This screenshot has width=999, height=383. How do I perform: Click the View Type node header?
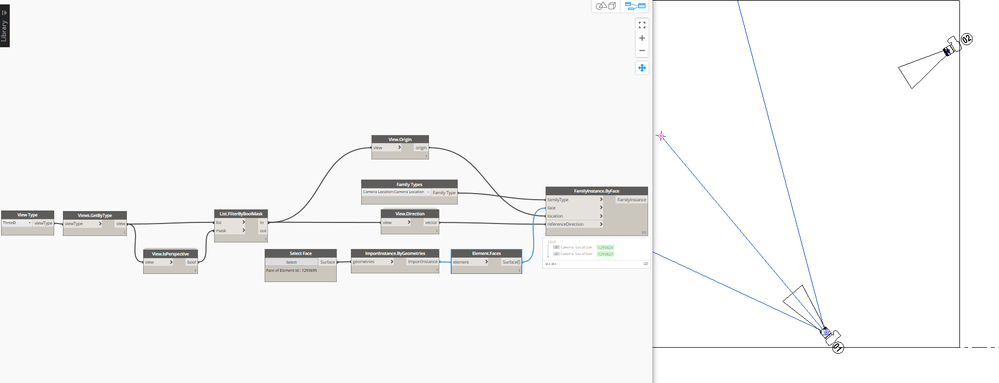tap(27, 215)
